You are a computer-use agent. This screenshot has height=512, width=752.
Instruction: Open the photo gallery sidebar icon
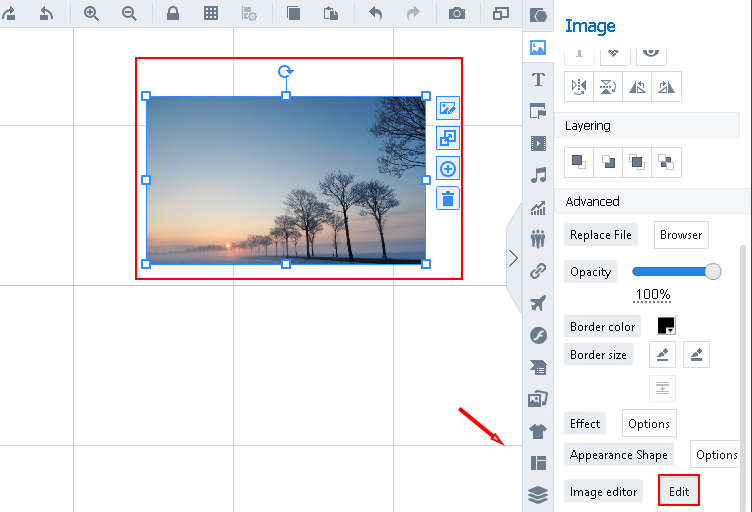click(538, 399)
